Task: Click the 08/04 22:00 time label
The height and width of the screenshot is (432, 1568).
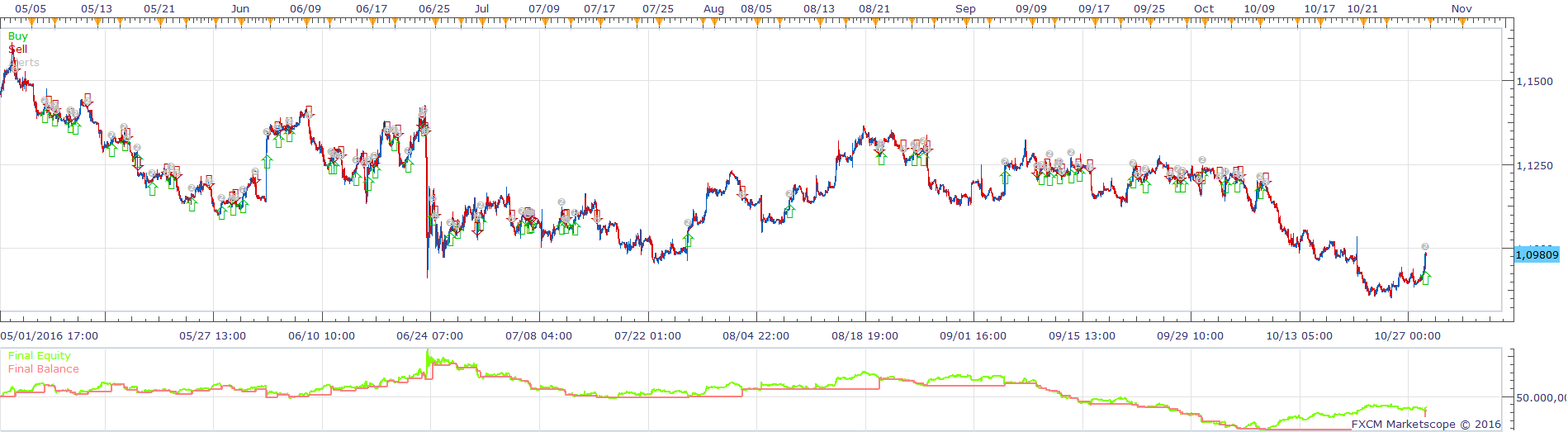Action: pos(756,336)
